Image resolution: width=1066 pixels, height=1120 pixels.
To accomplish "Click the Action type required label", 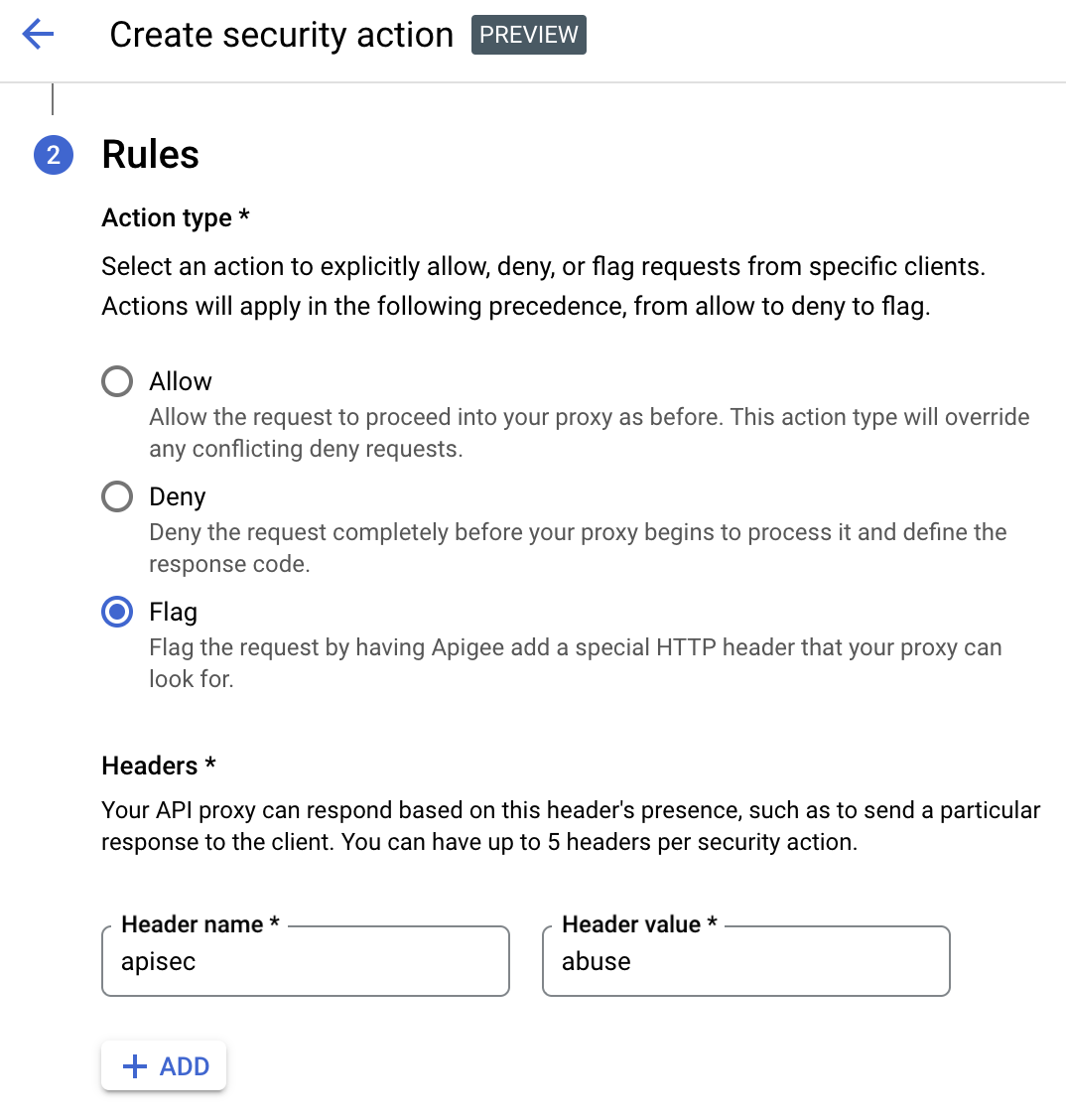I will click(x=174, y=217).
